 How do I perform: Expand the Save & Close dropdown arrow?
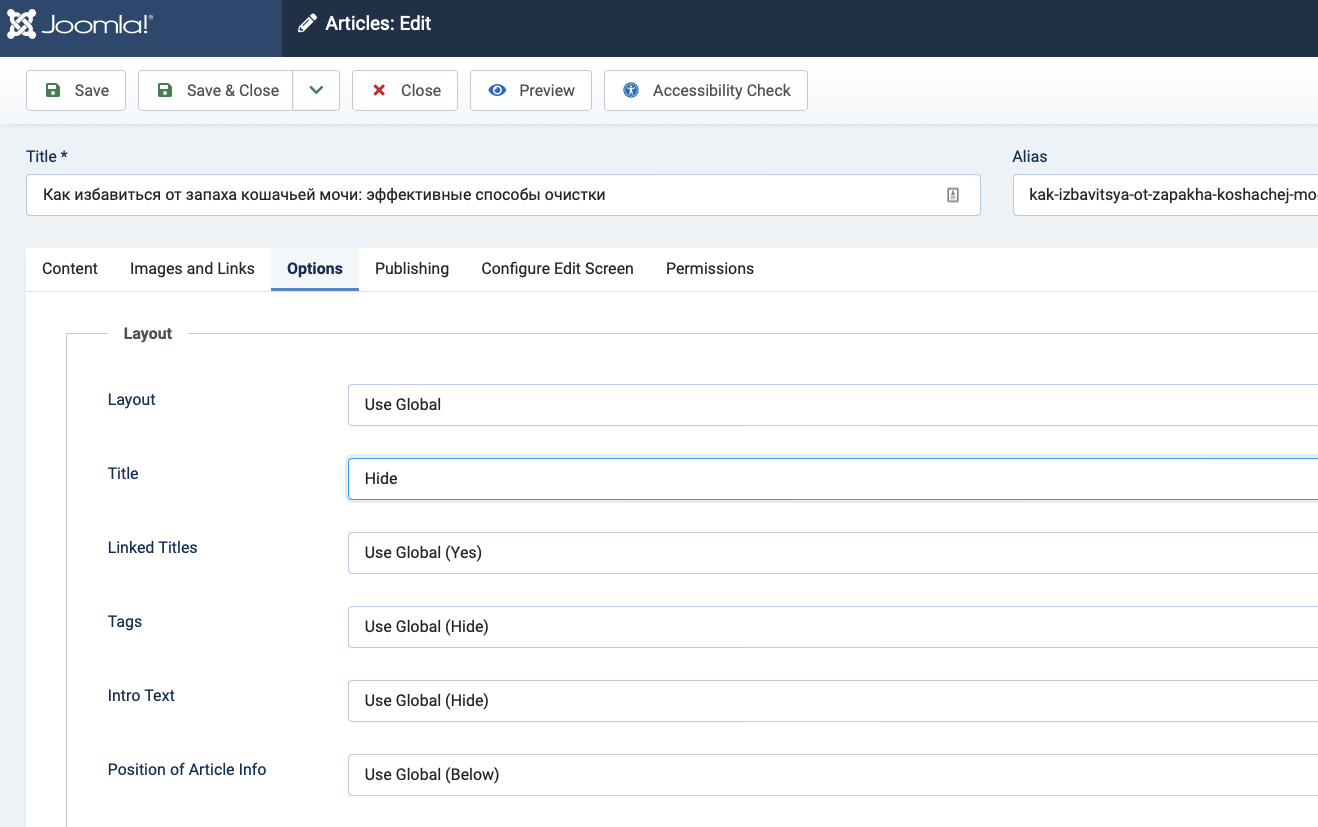tap(316, 90)
